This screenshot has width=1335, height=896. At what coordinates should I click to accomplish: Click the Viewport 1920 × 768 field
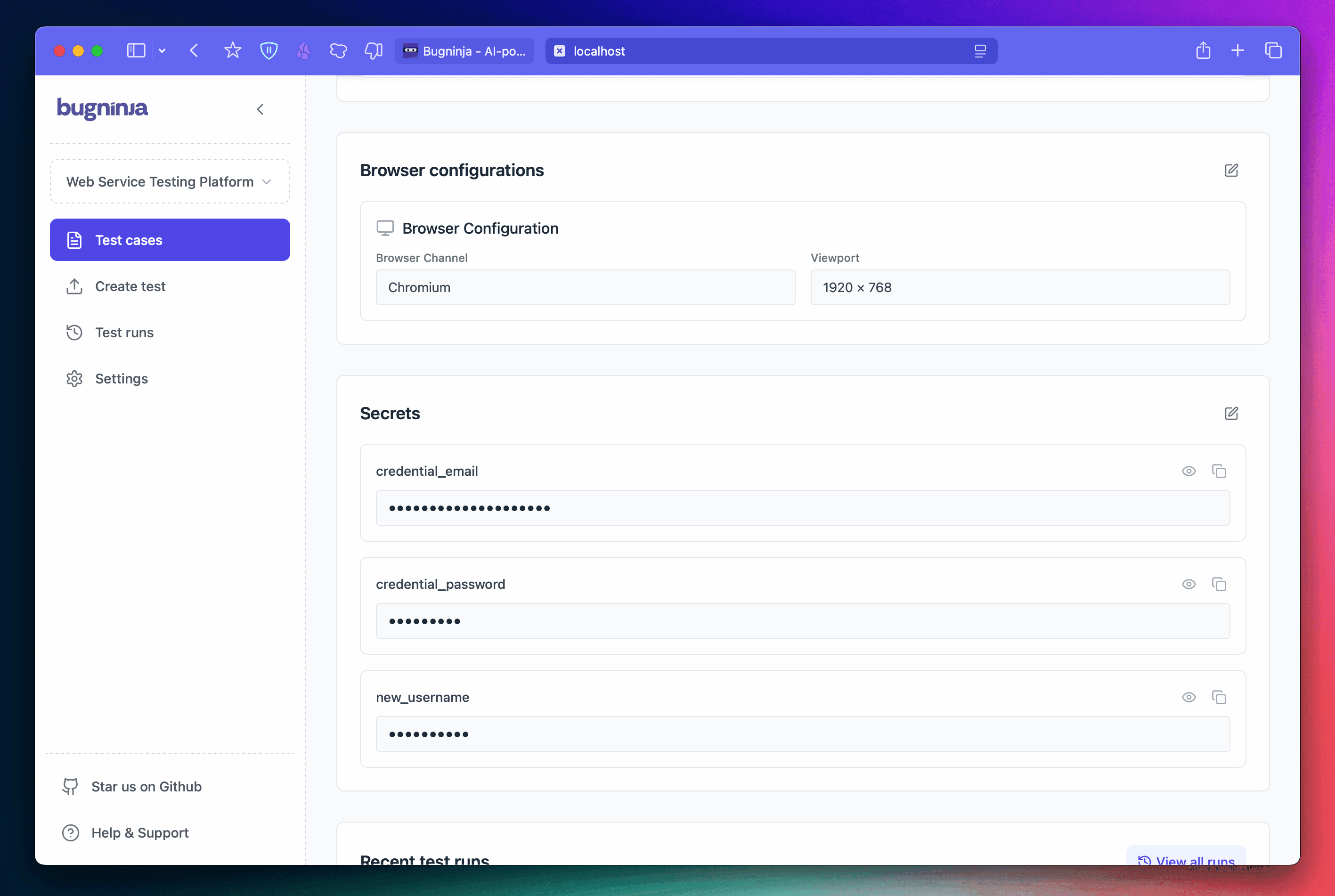coord(1020,287)
